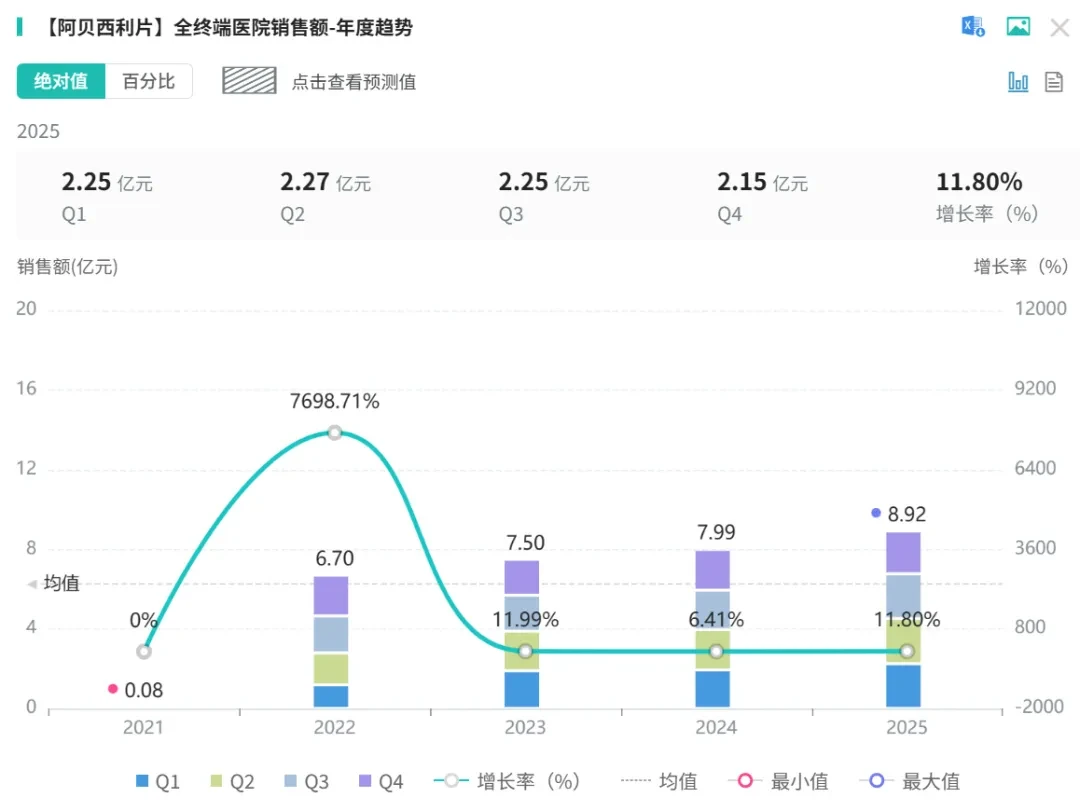Toggle the 最大值 marker legend

[910, 781]
